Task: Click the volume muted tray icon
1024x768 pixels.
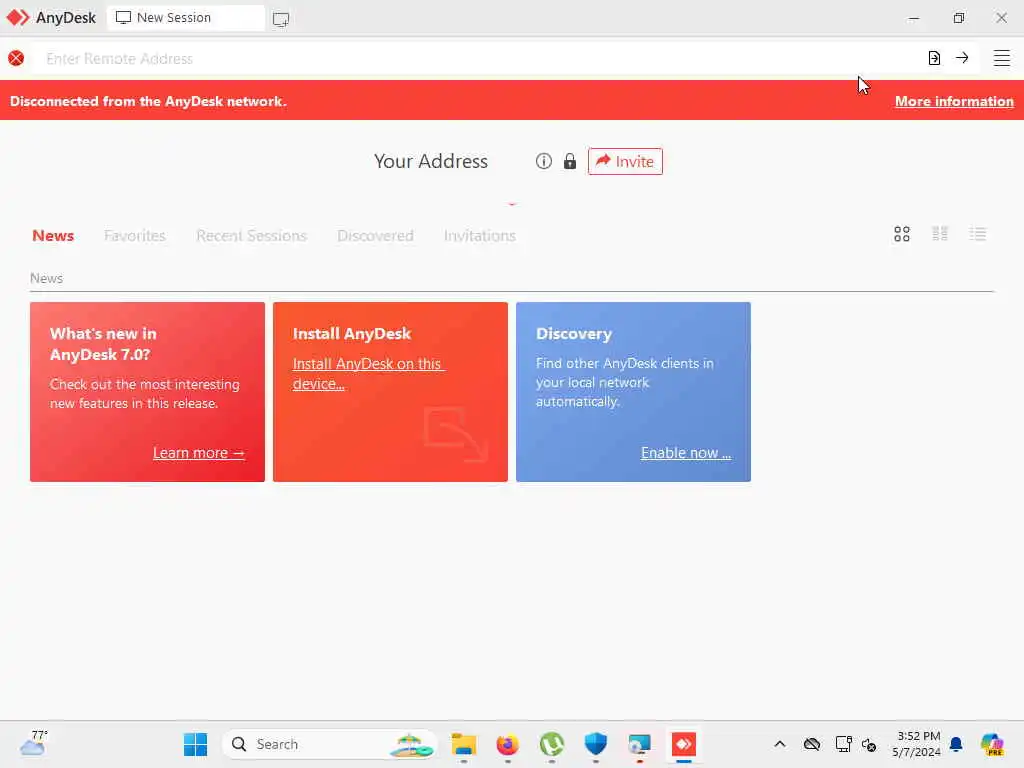Action: (x=869, y=744)
